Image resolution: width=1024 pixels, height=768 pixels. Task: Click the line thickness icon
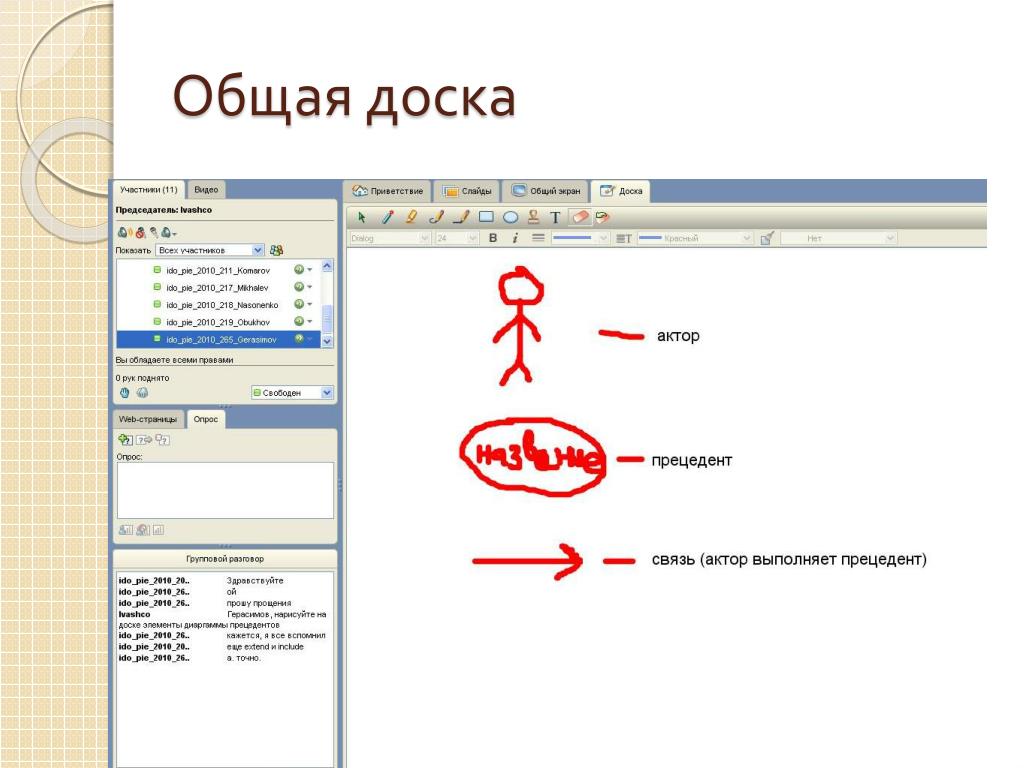click(x=538, y=238)
